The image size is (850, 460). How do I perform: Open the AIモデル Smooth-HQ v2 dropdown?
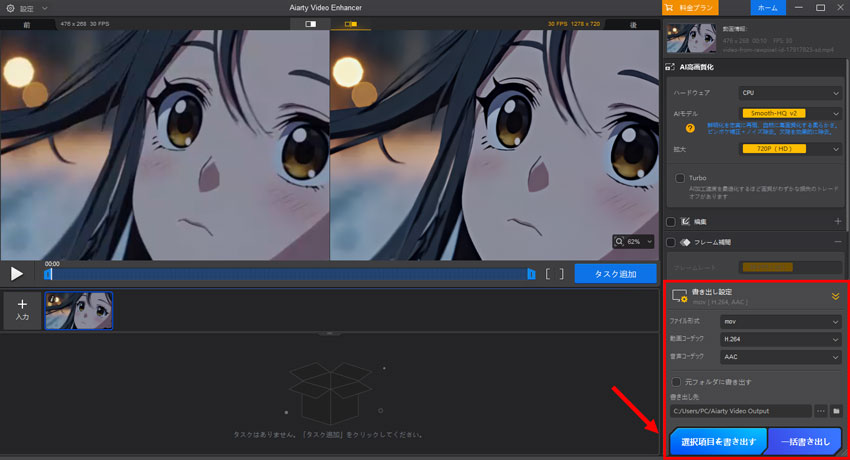tap(790, 114)
